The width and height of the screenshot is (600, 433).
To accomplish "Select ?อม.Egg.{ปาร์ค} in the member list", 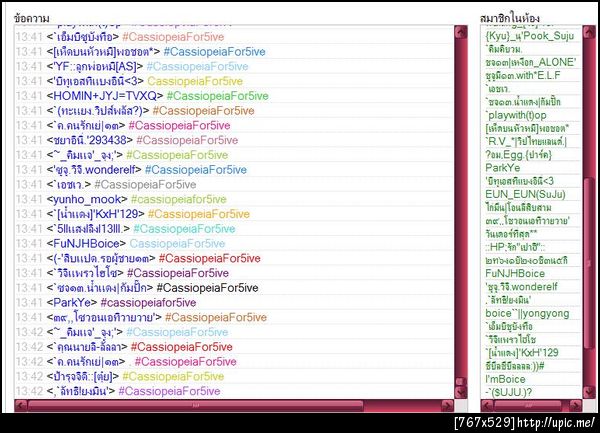I will 518,155.
